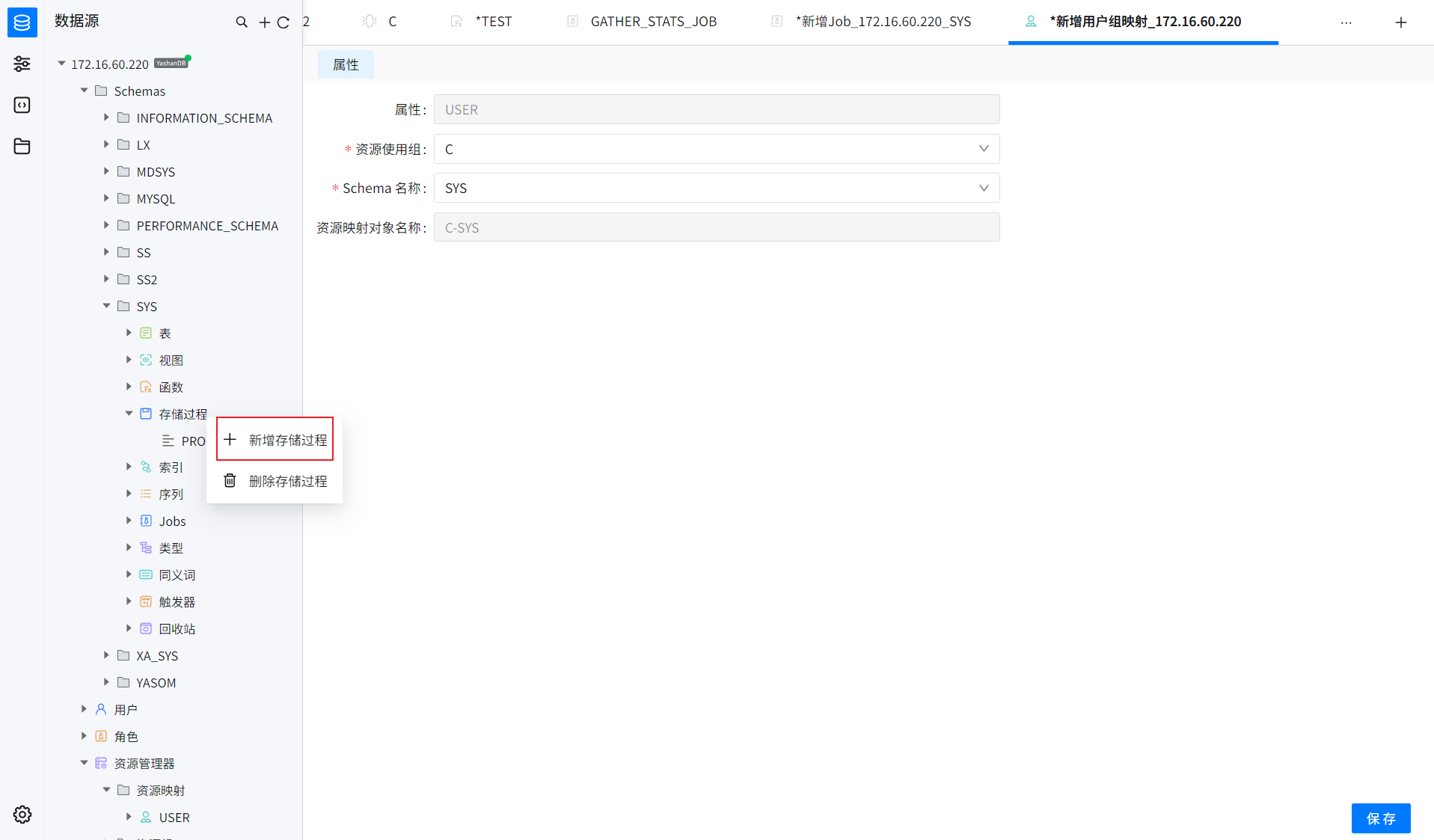The height and width of the screenshot is (840, 1434).
Task: Refresh the data source tree
Action: pos(284,22)
